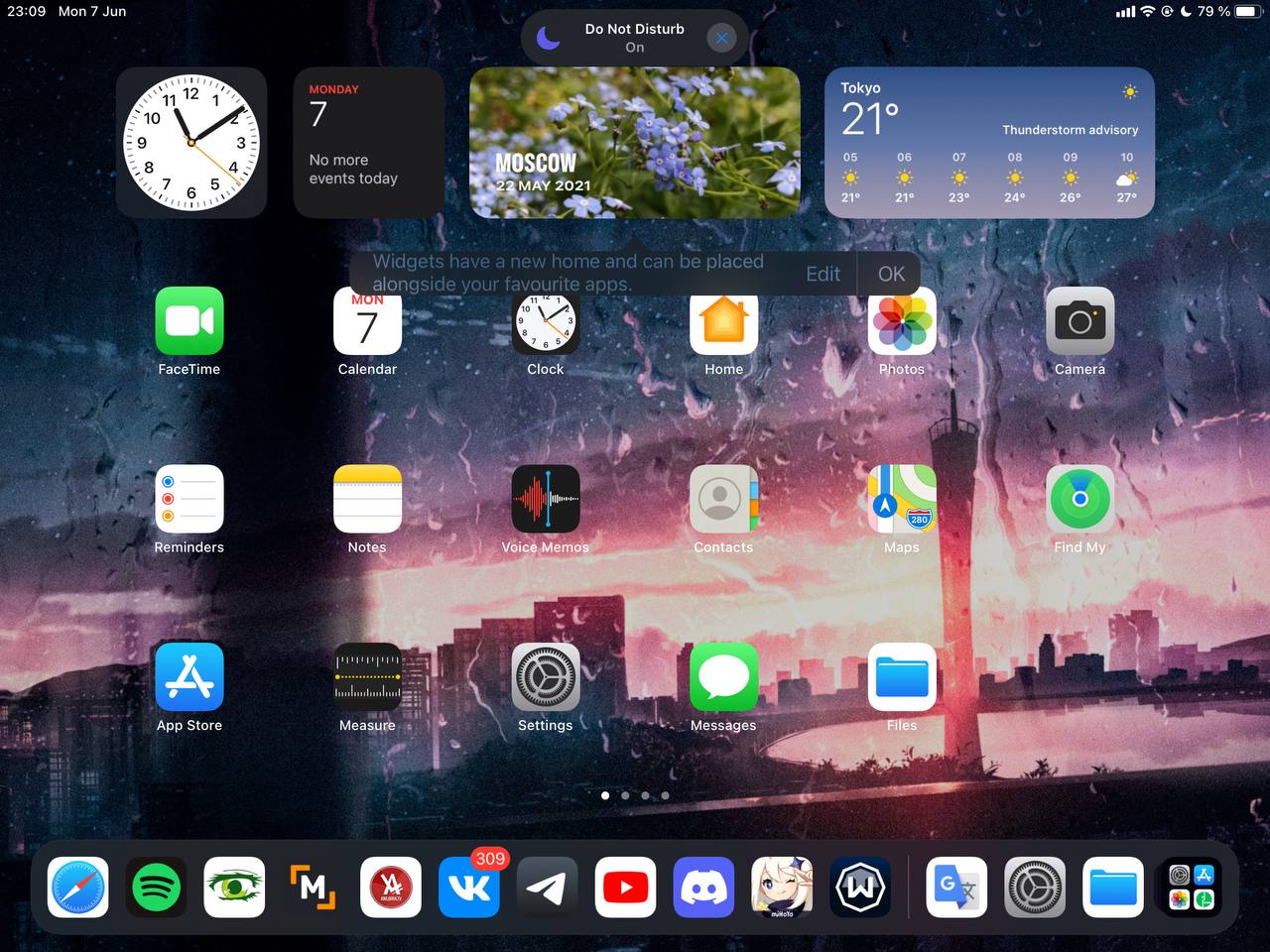Tap the 10 o'clock 27° forecast
Screen dimensions: 1270x952
point(1126,178)
